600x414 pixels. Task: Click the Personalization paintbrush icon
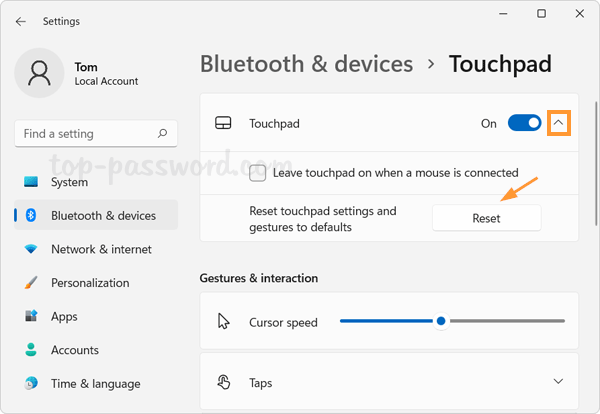point(31,283)
